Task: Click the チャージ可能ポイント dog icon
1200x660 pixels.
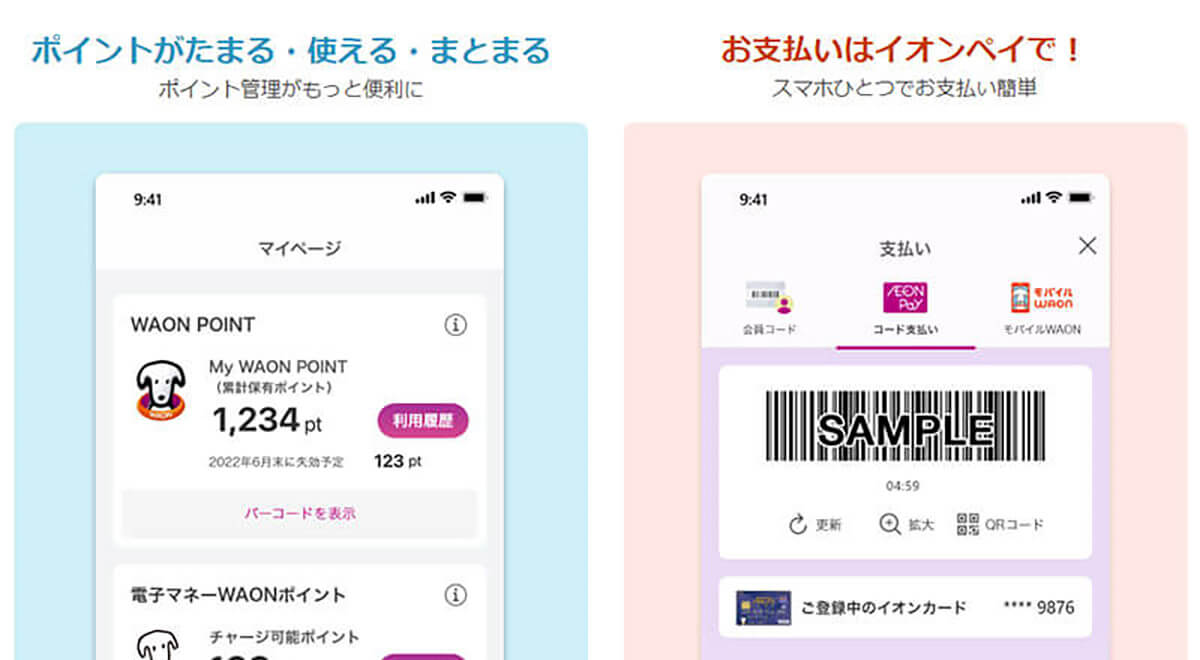Action: [160, 645]
